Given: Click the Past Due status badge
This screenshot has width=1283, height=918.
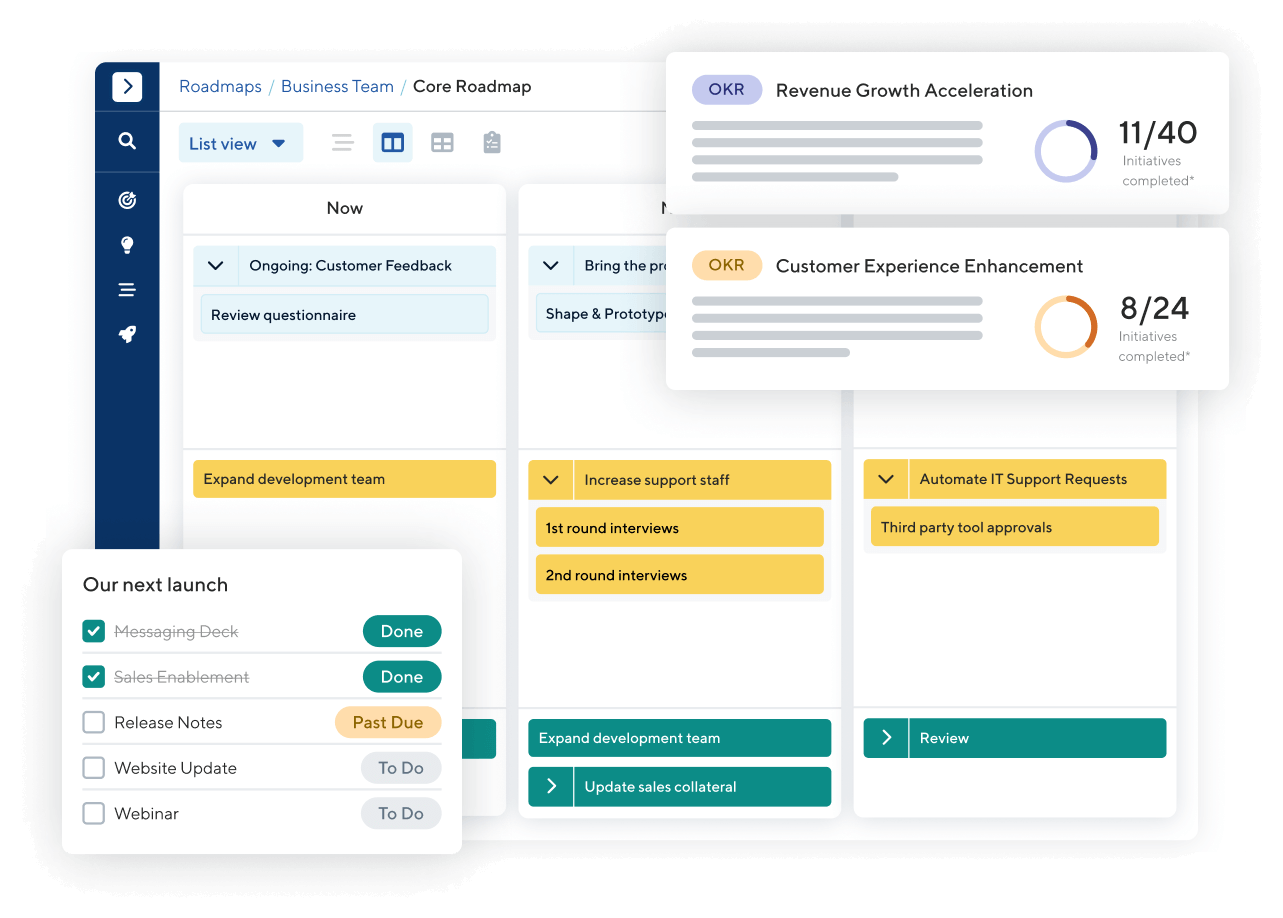Looking at the screenshot, I should coord(387,722).
